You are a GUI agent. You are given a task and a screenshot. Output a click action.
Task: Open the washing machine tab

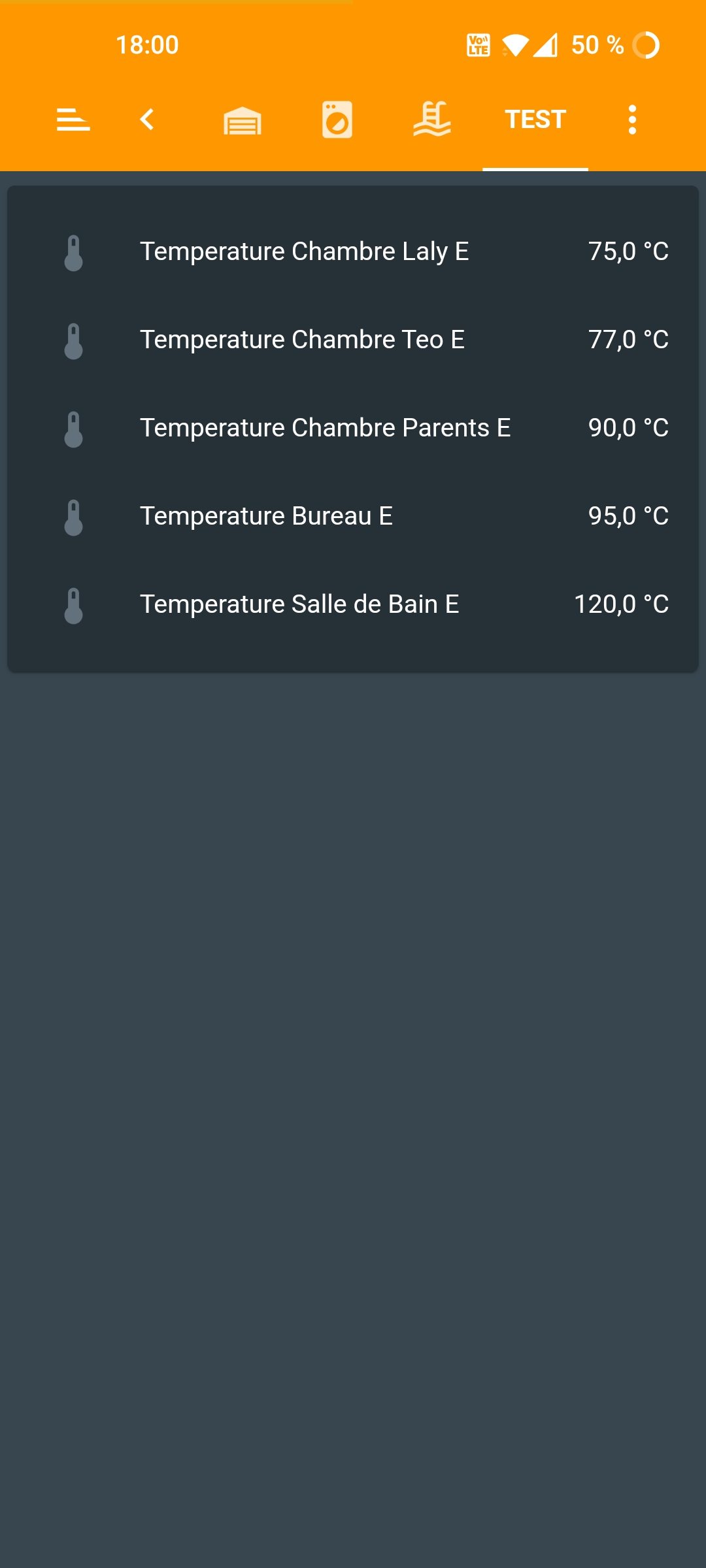[337, 120]
